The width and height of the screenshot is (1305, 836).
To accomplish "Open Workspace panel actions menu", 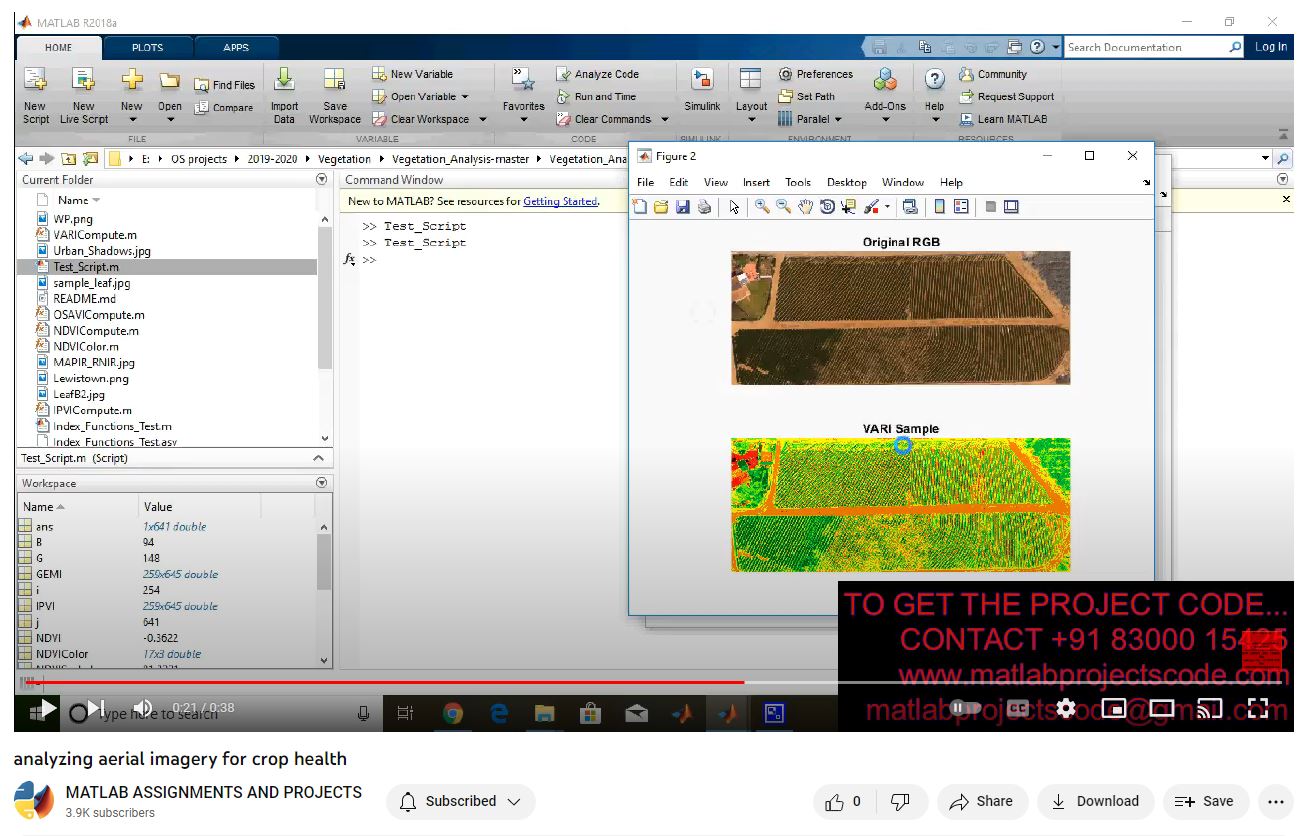I will [321, 483].
